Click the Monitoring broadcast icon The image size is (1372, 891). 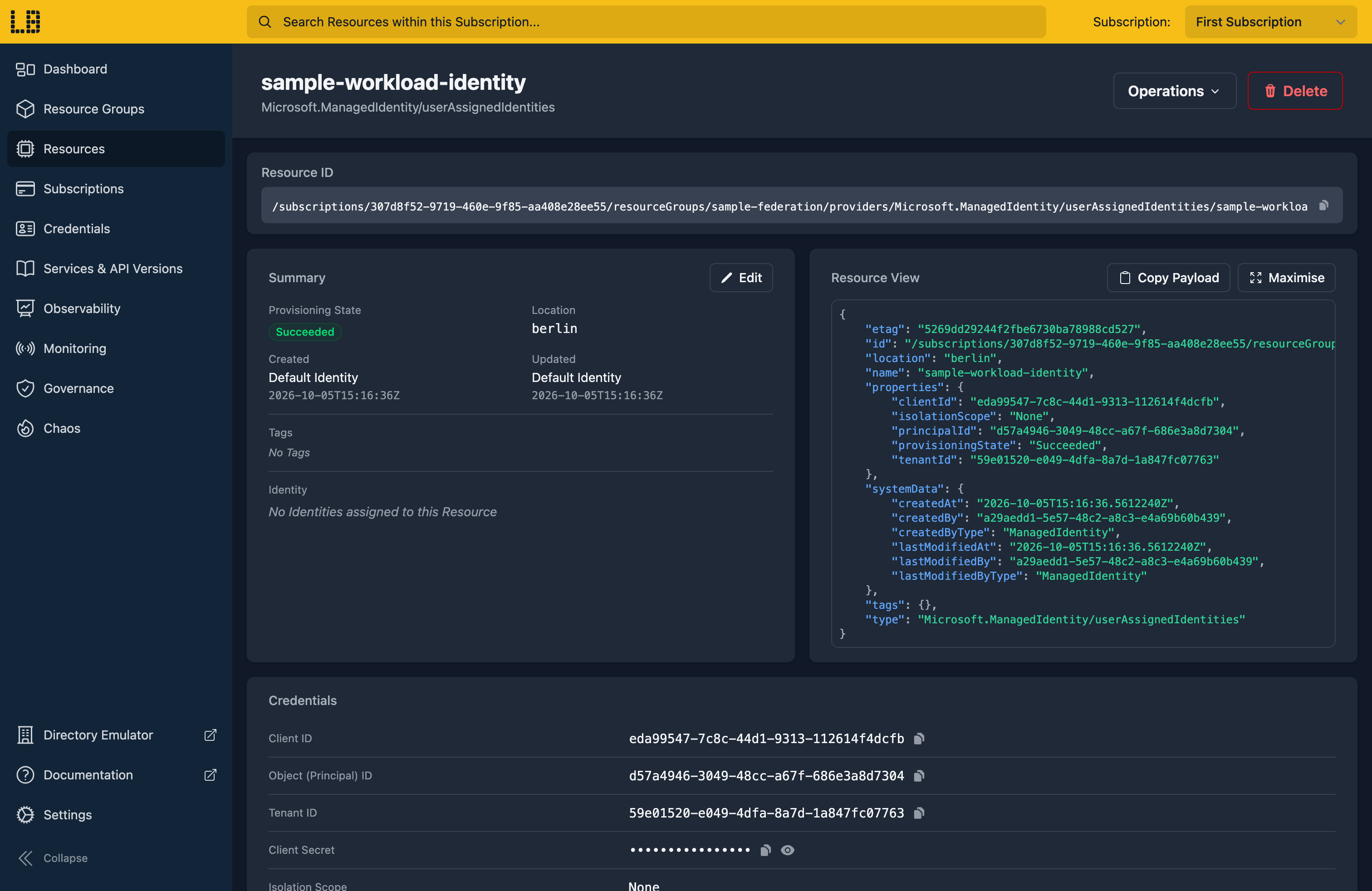(25, 348)
